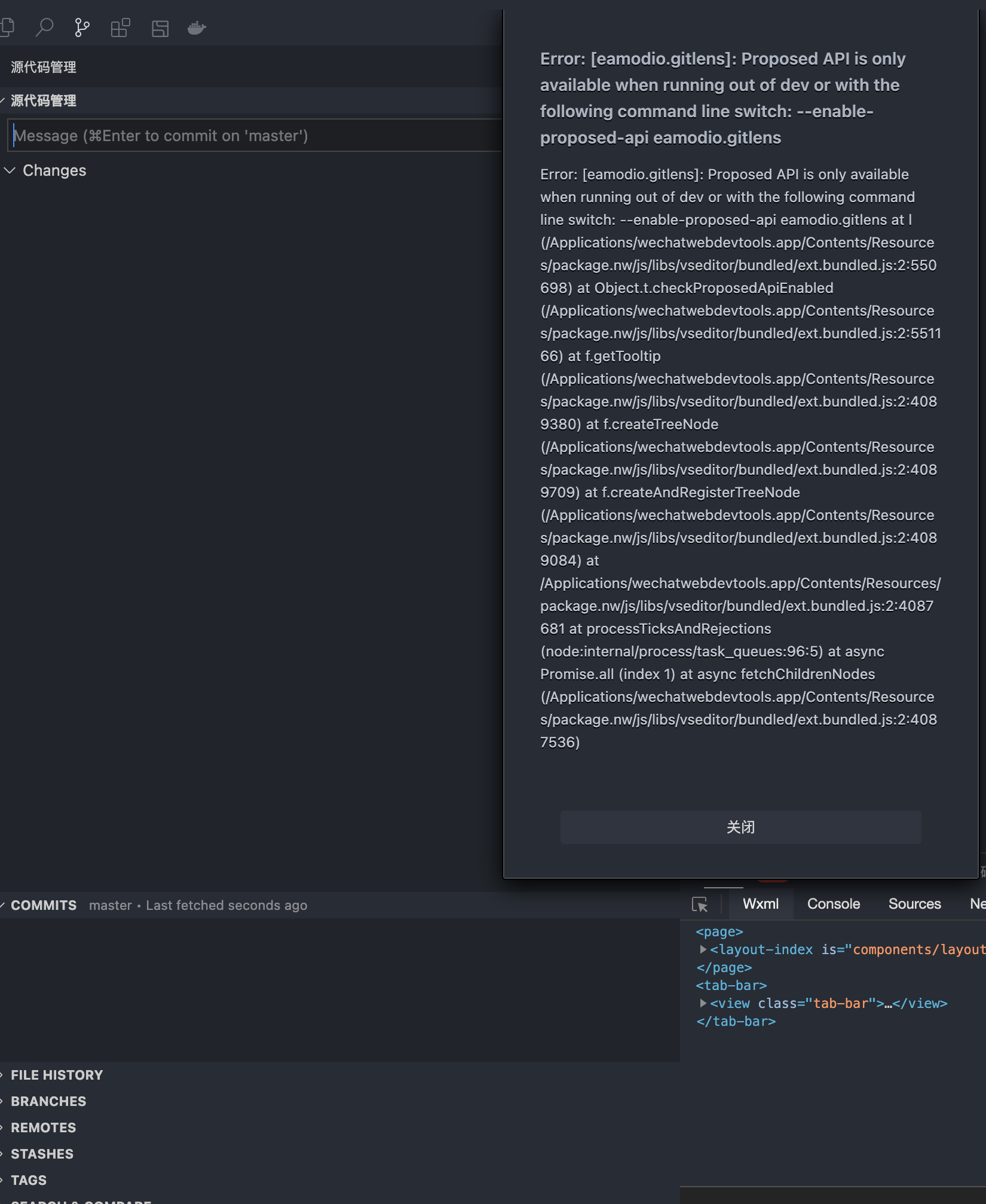986x1204 pixels.
Task: Expand the view class="tab-bar" node triangle
Action: (x=703, y=1003)
